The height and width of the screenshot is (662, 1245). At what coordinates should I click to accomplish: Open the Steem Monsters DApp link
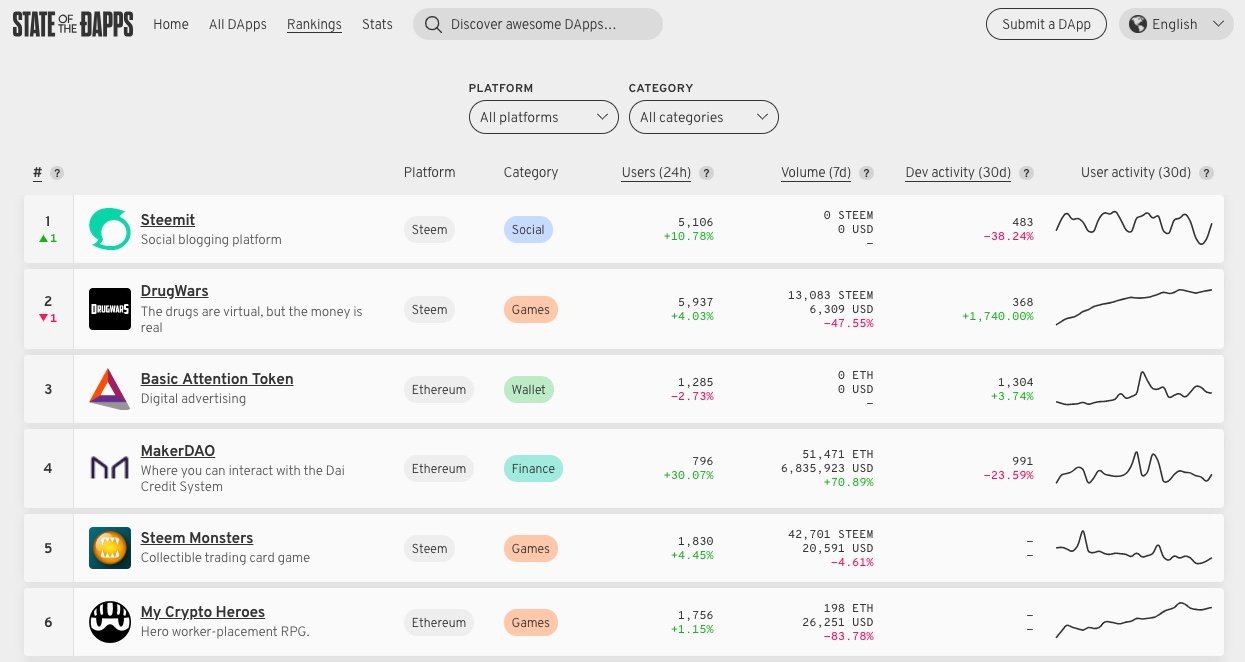197,538
